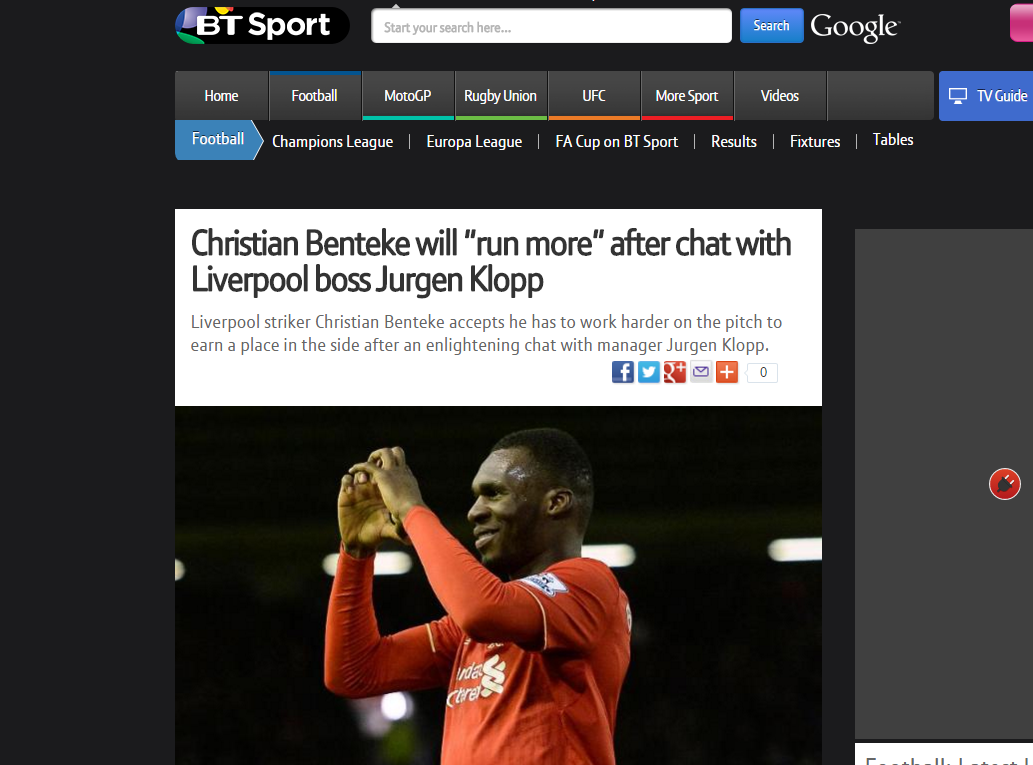Share article on Google Plus icon

(675, 372)
